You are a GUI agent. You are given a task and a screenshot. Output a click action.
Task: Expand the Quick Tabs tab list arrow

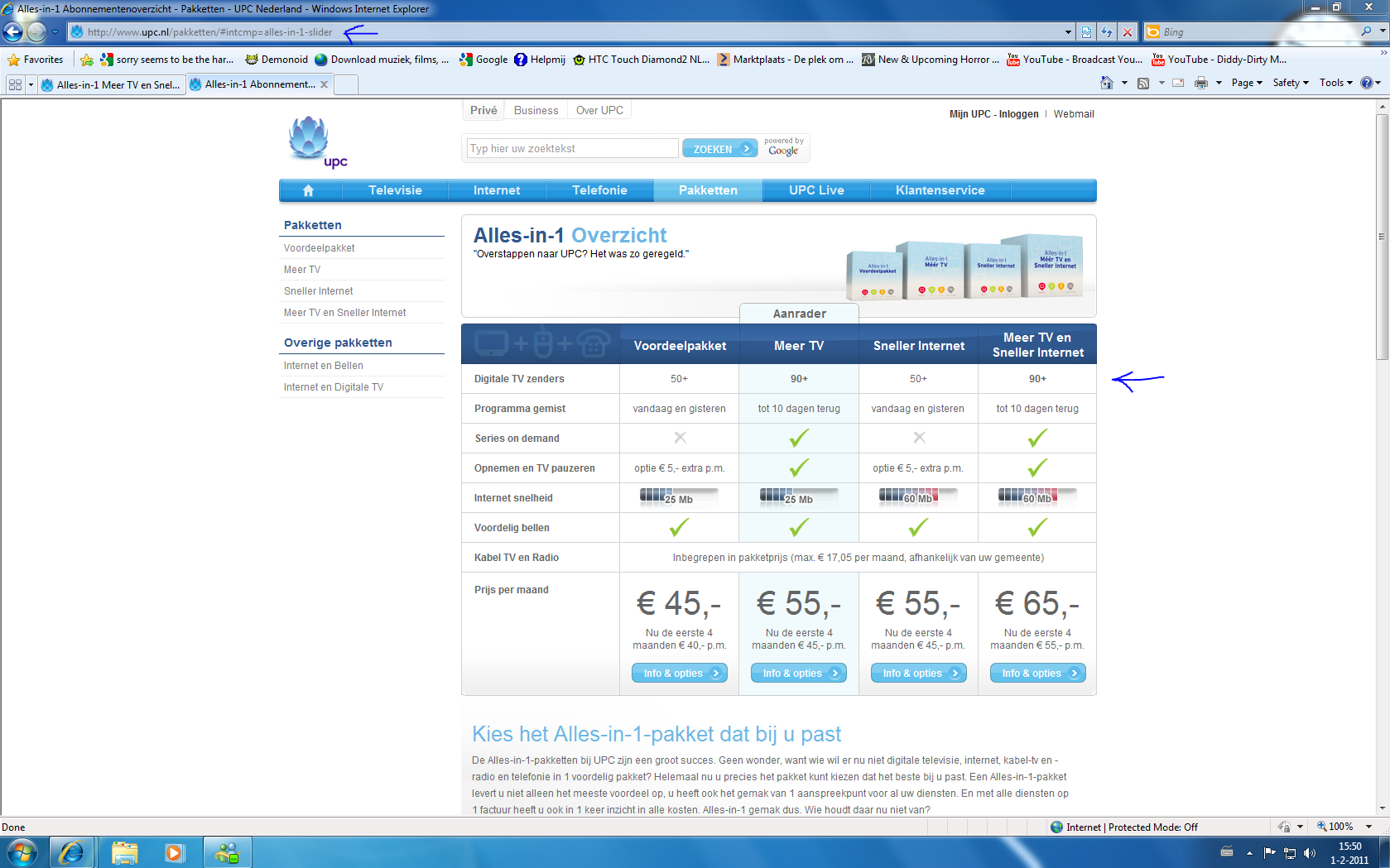click(31, 84)
